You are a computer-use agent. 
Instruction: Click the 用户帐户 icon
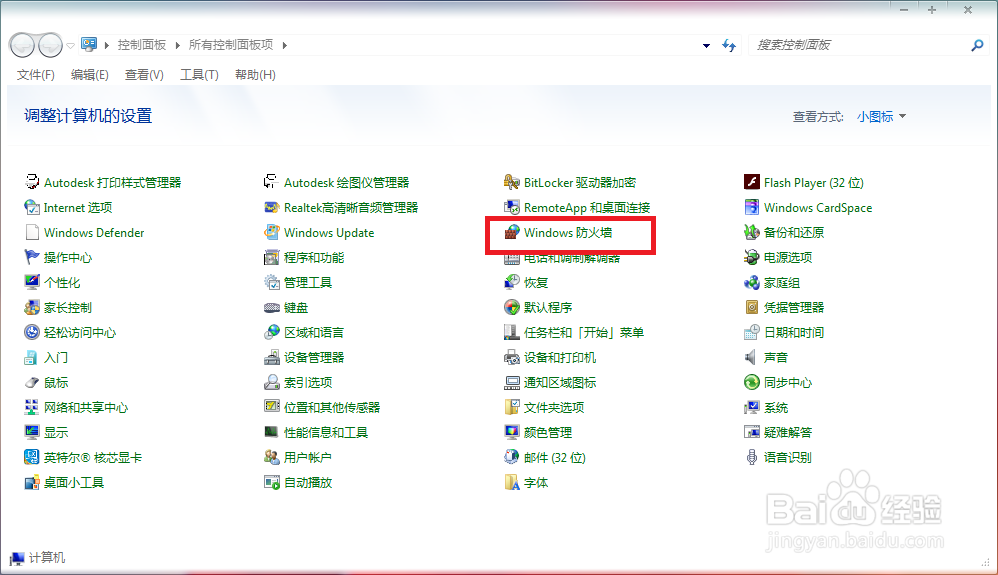click(x=272, y=457)
